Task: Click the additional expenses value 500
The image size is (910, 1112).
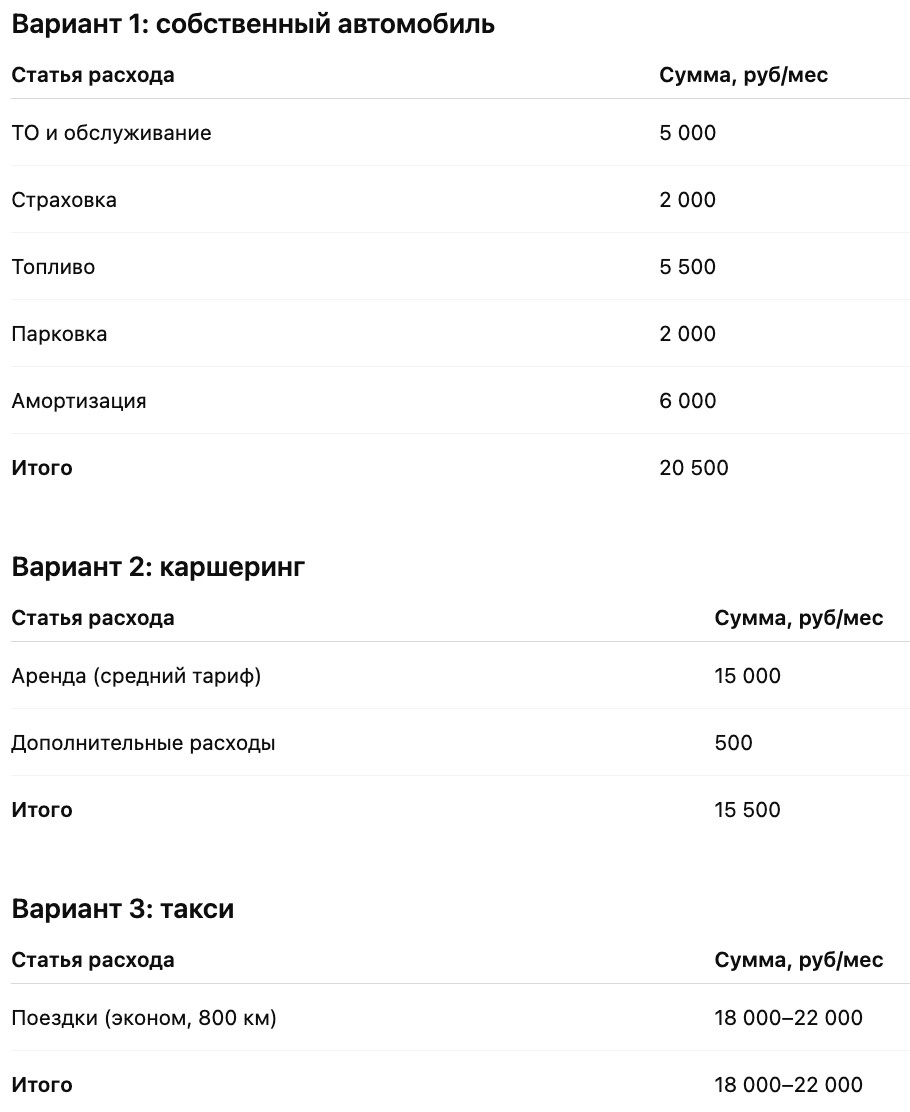Action: point(733,743)
